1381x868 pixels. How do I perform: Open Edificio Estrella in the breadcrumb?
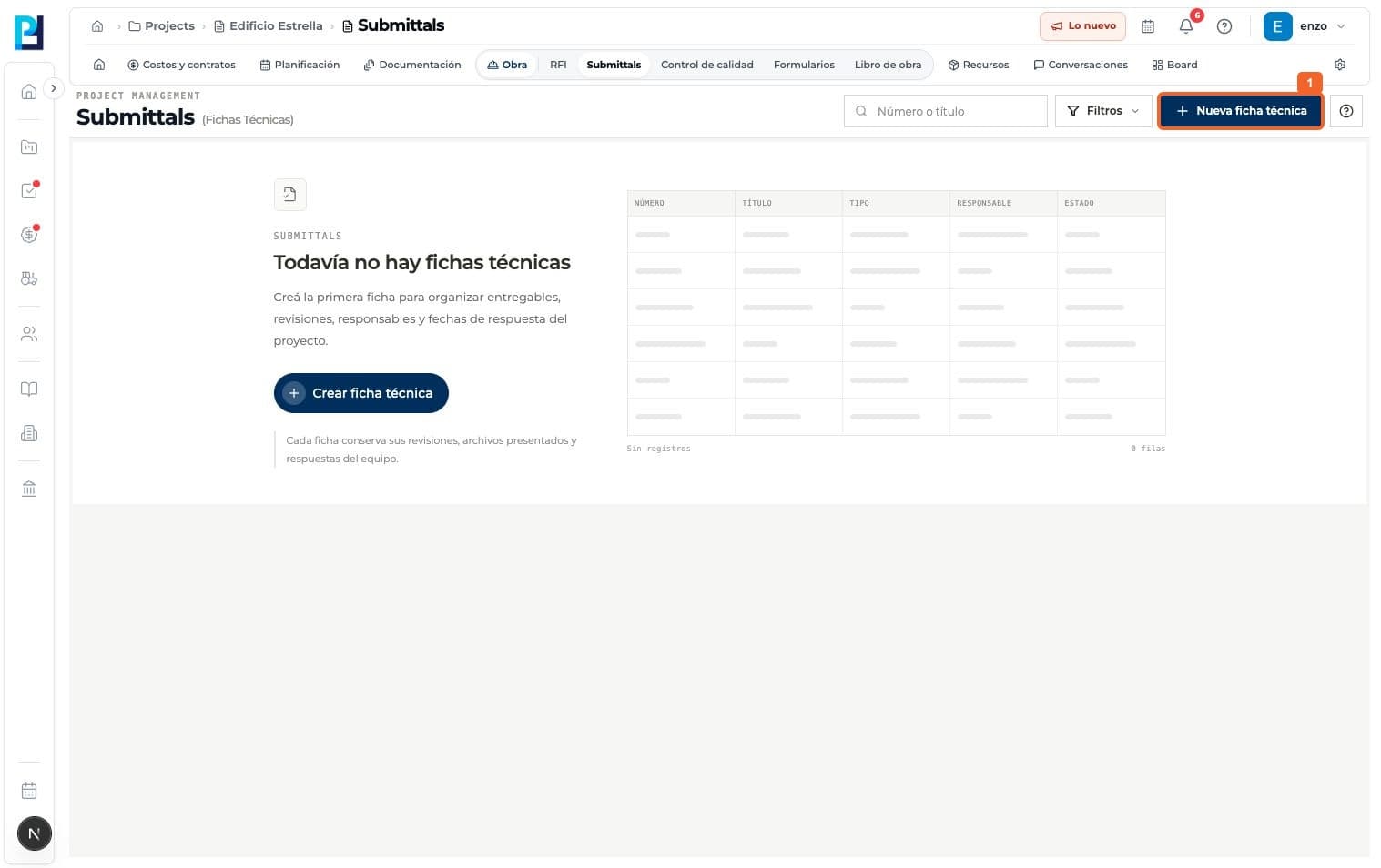click(269, 26)
